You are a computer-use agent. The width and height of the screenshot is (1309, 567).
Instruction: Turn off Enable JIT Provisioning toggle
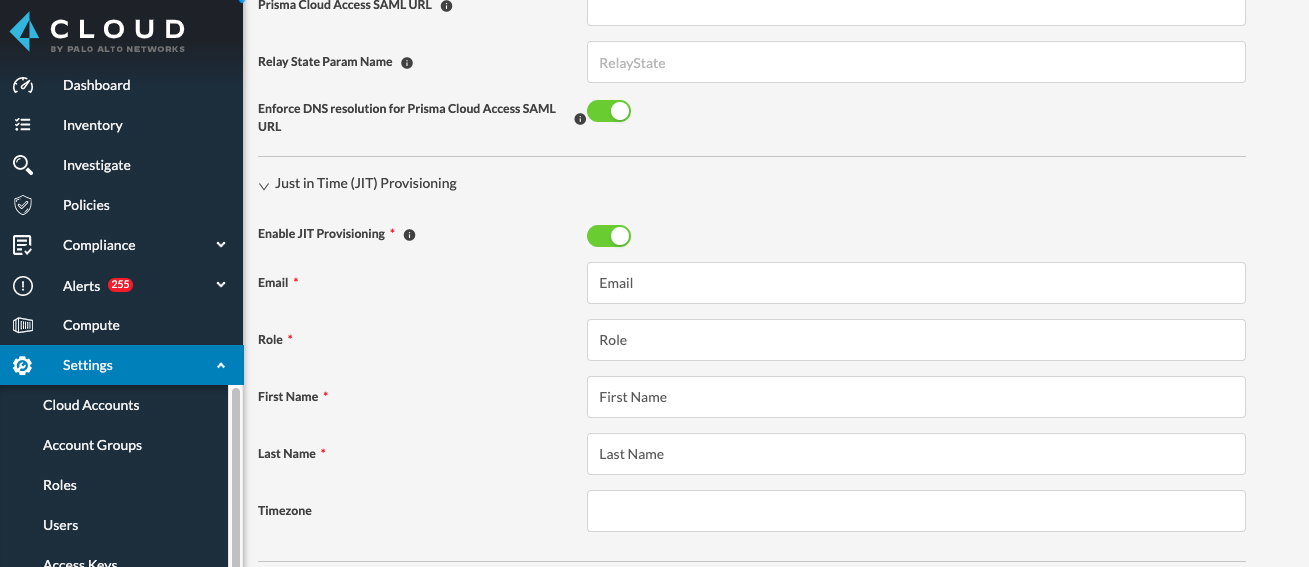pos(608,236)
